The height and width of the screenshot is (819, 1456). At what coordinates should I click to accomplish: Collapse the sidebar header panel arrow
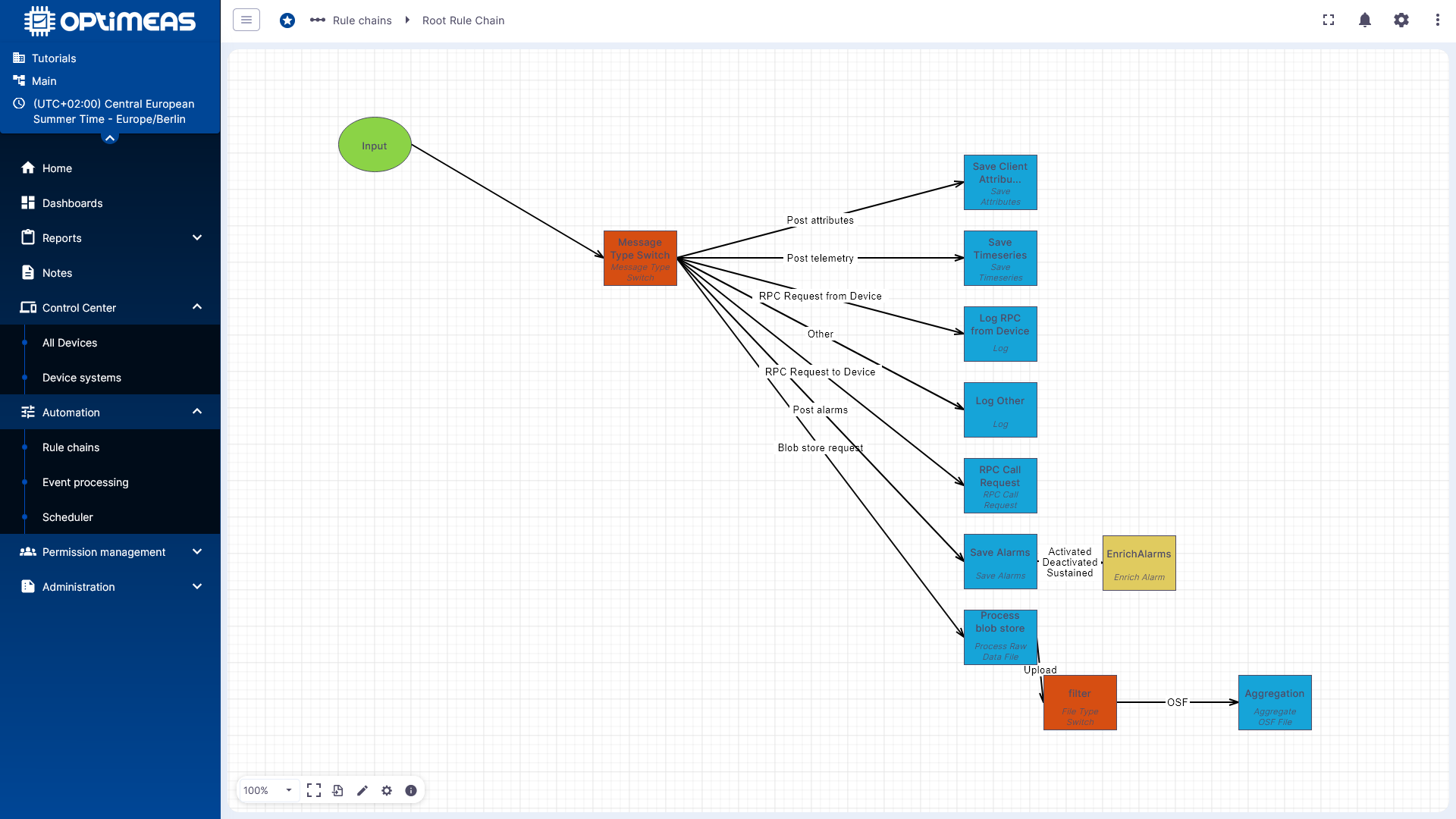tap(110, 137)
